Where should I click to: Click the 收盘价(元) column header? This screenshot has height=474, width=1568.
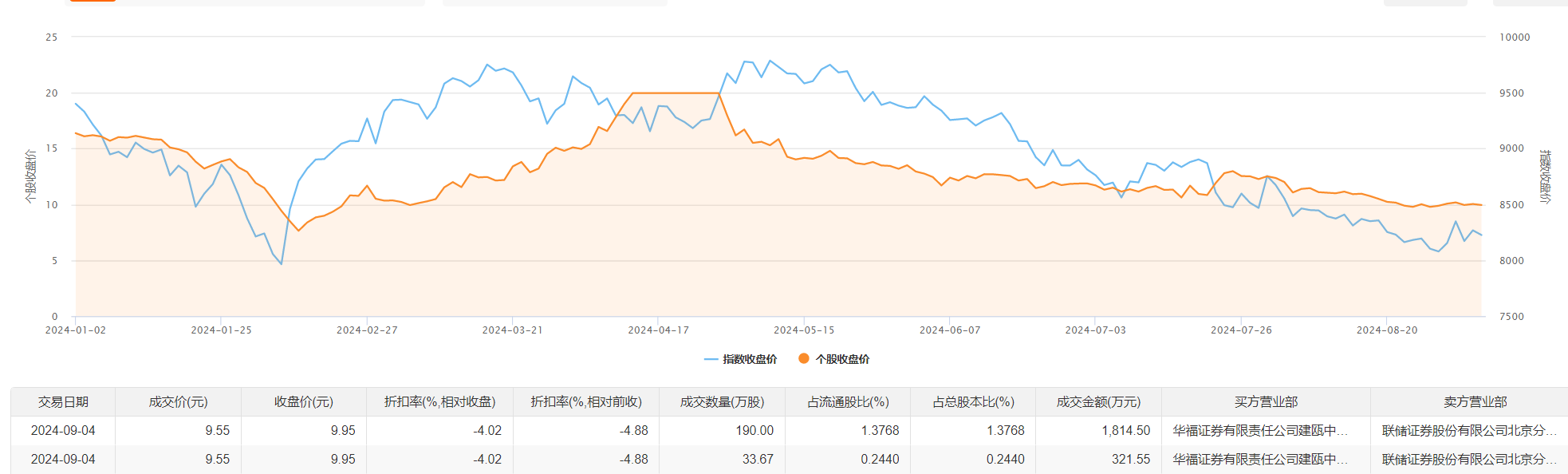(303, 402)
